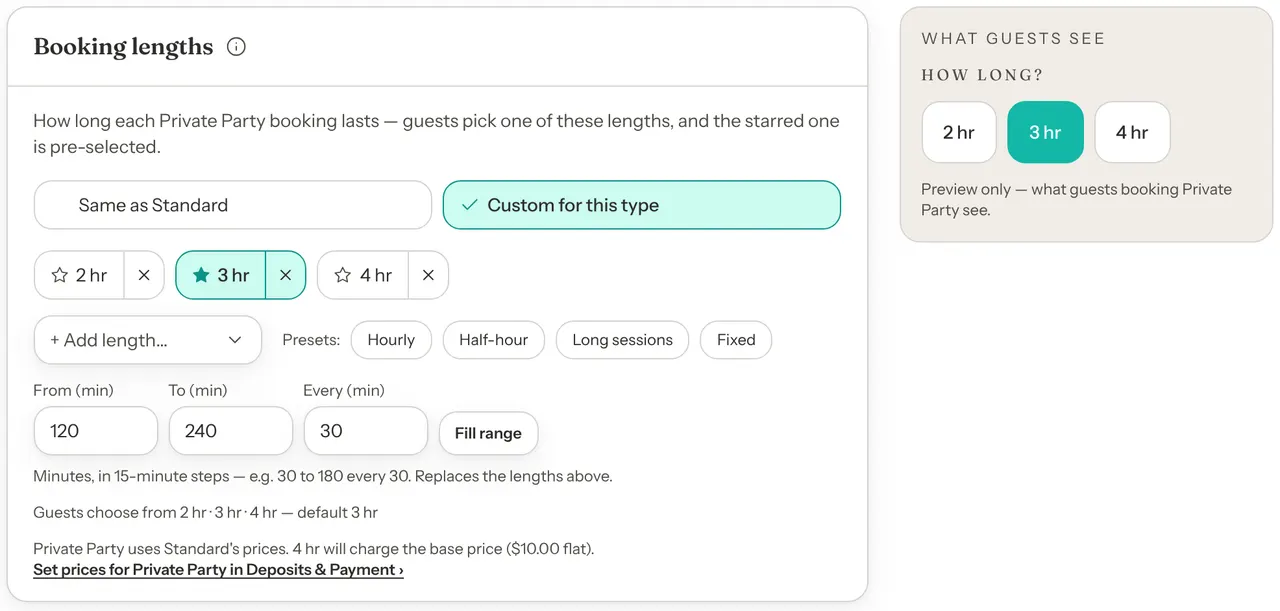Select the Same as Standard option
This screenshot has height=611, width=1280.
click(x=233, y=205)
